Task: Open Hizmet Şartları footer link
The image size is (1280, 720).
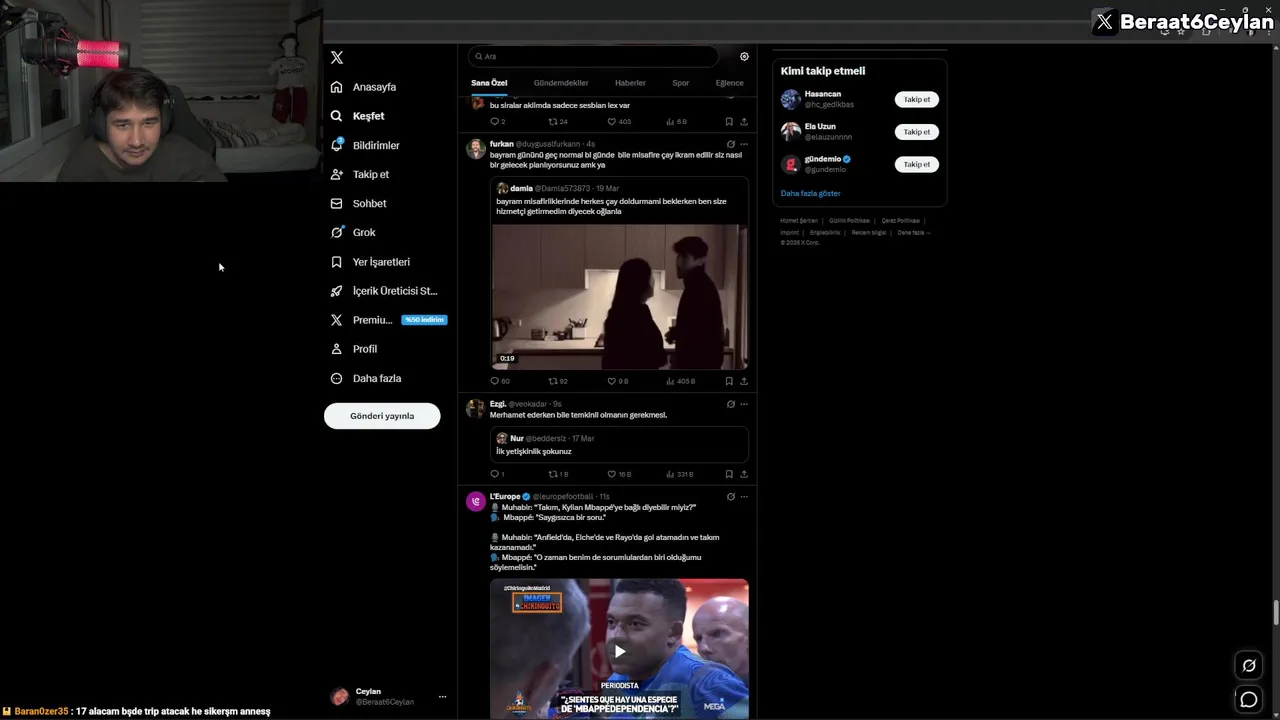Action: pyautogui.click(x=799, y=221)
